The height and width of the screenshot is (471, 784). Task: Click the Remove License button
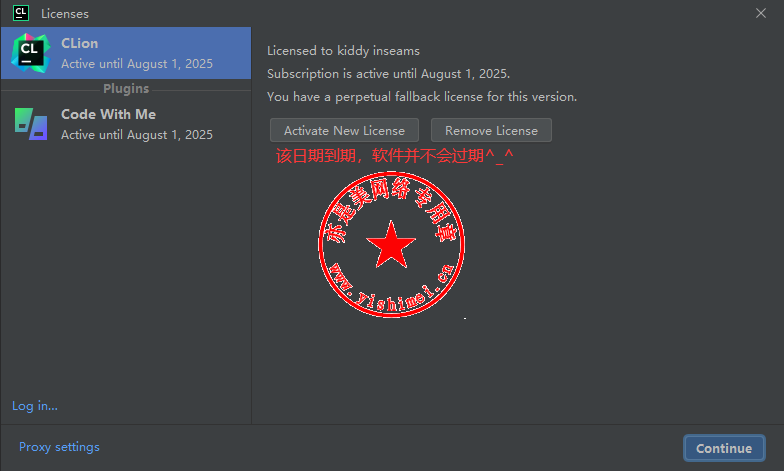pyautogui.click(x=491, y=130)
